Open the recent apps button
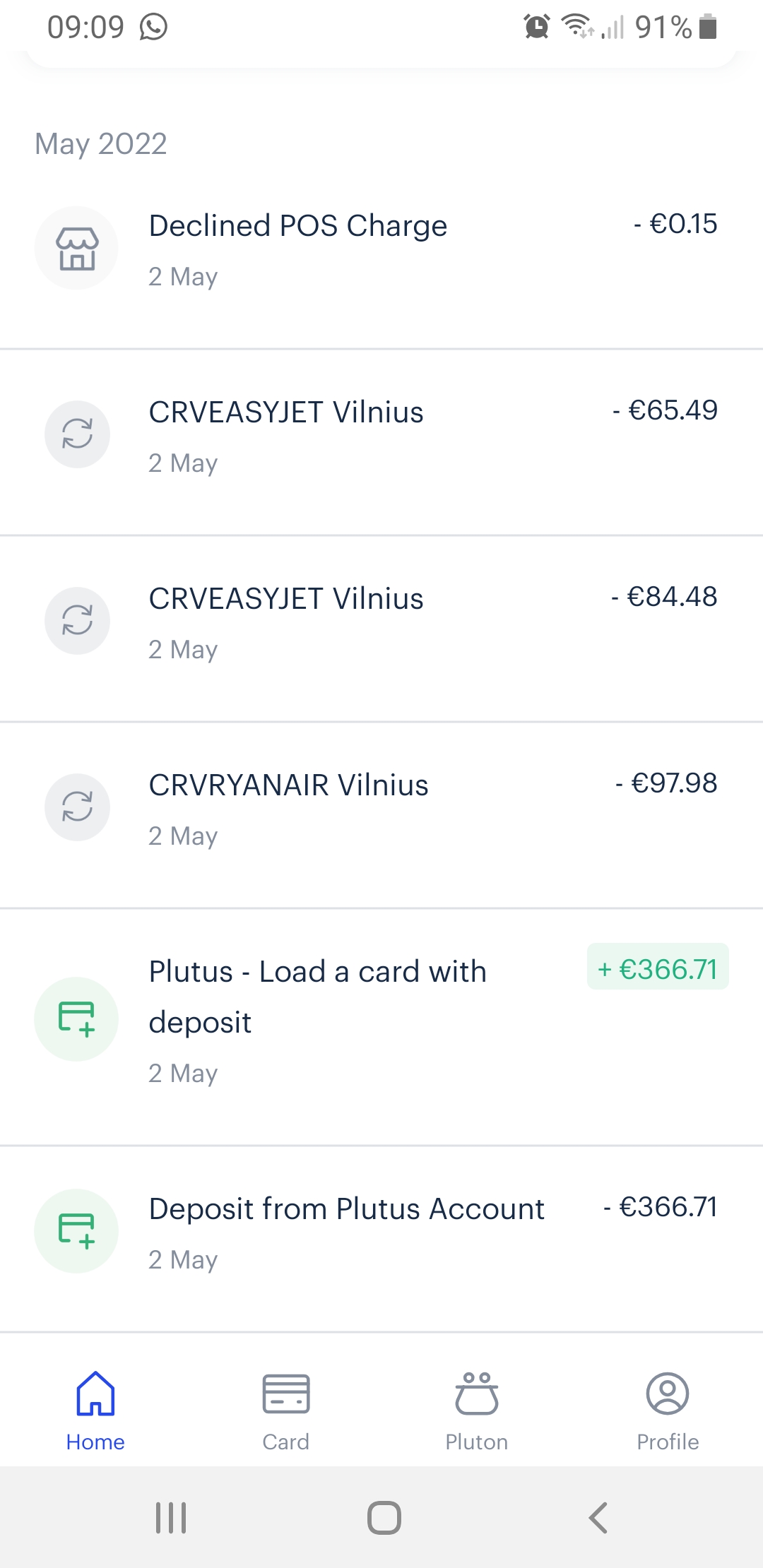Viewport: 763px width, 1568px height. [171, 1517]
